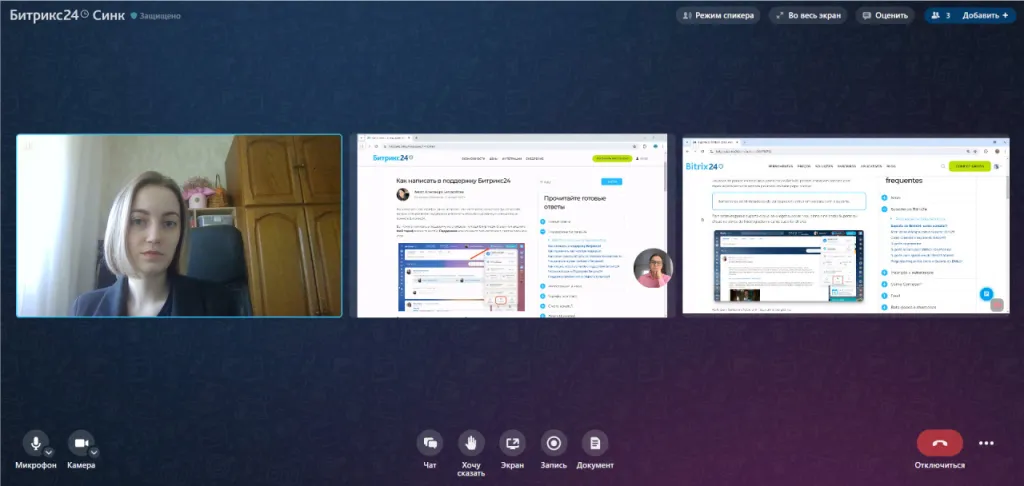Viewport: 1024px width, 486px height.
Task: Open the Чат panel
Action: pos(430,443)
